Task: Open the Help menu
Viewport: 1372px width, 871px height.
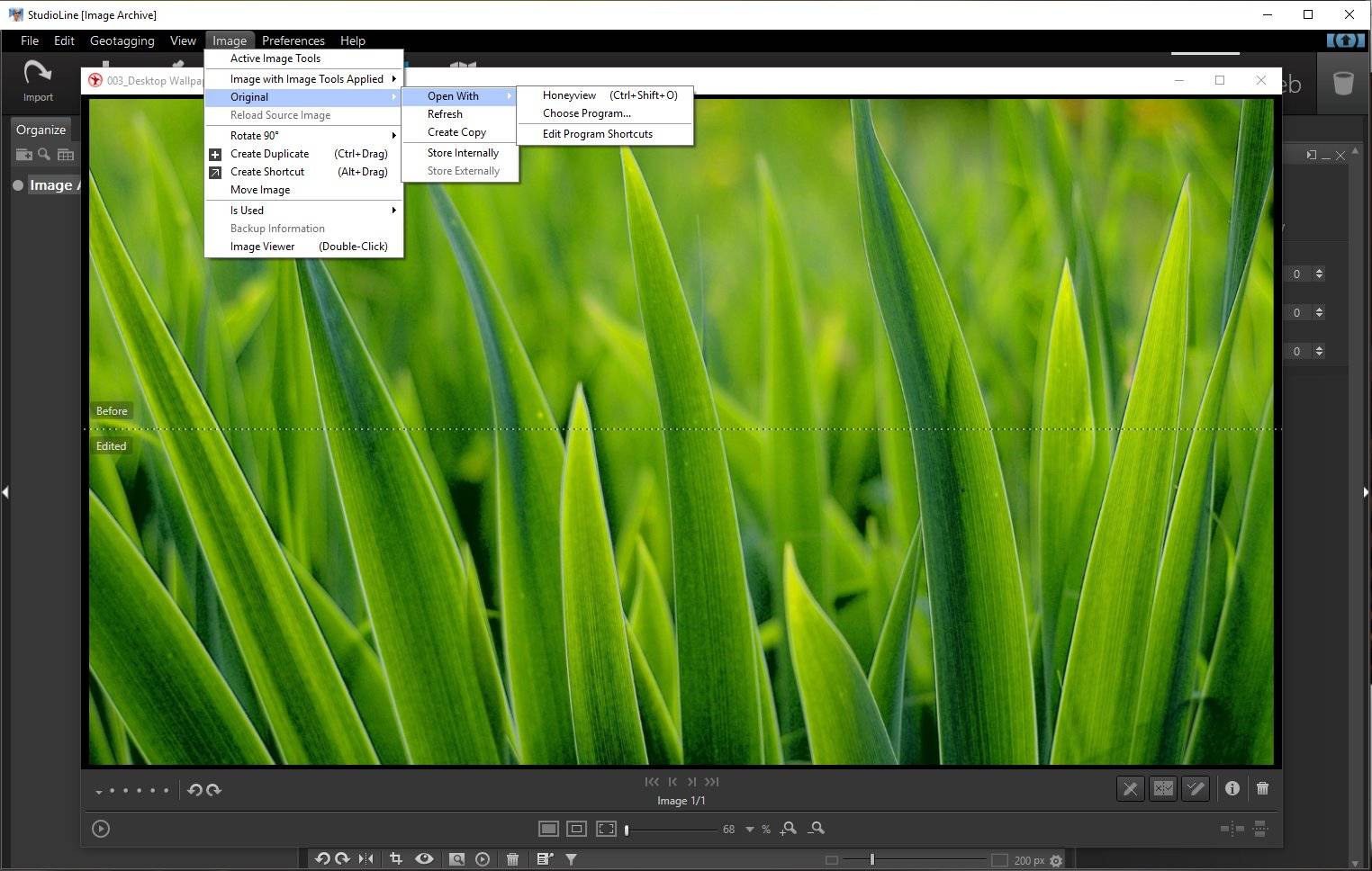Action: click(x=353, y=40)
